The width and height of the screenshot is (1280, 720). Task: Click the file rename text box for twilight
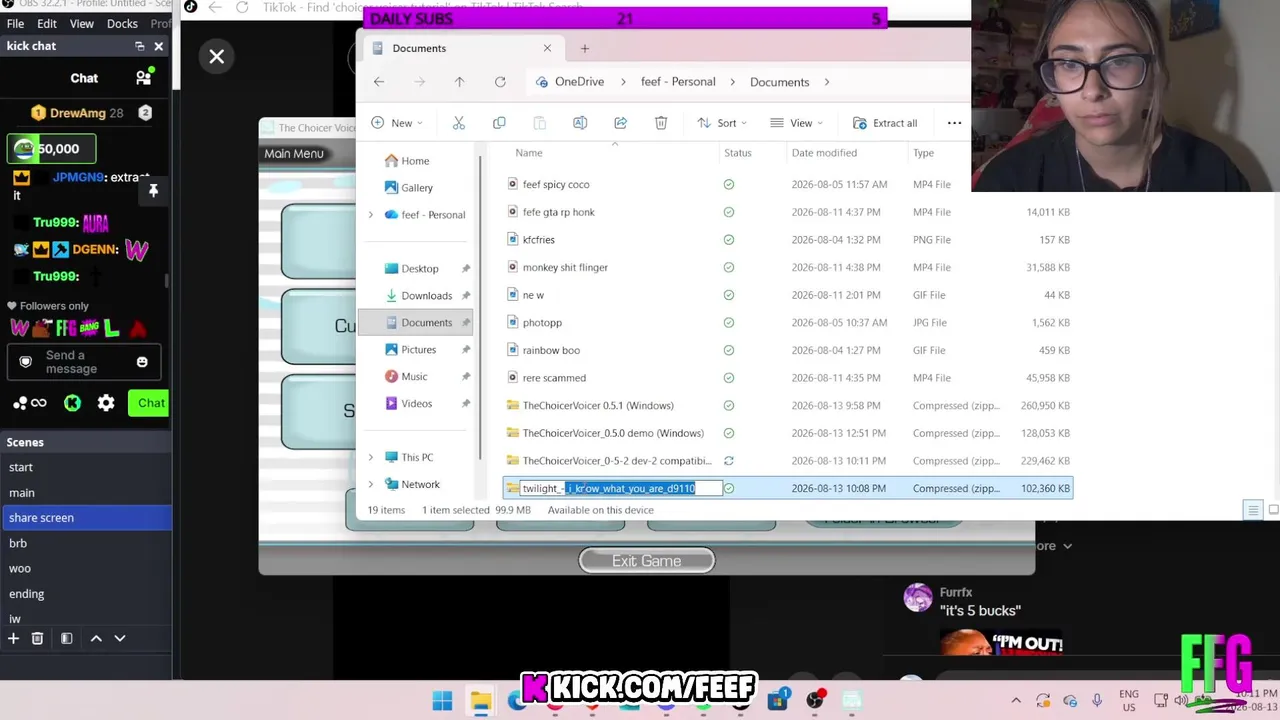click(621, 488)
